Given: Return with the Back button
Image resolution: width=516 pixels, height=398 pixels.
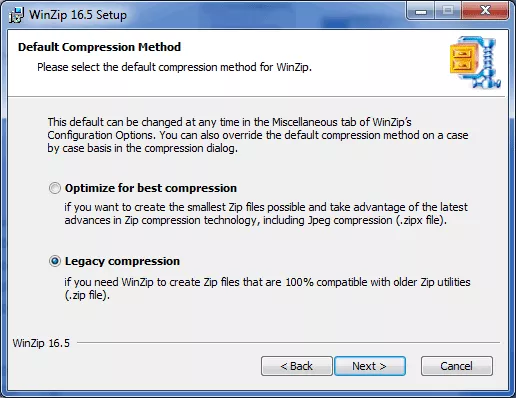Looking at the screenshot, I should pyautogui.click(x=297, y=366).
